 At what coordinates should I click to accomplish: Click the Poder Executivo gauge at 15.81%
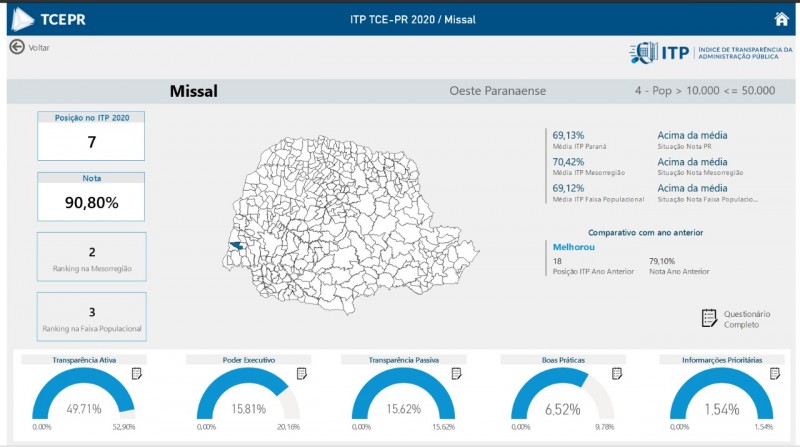[x=248, y=399]
